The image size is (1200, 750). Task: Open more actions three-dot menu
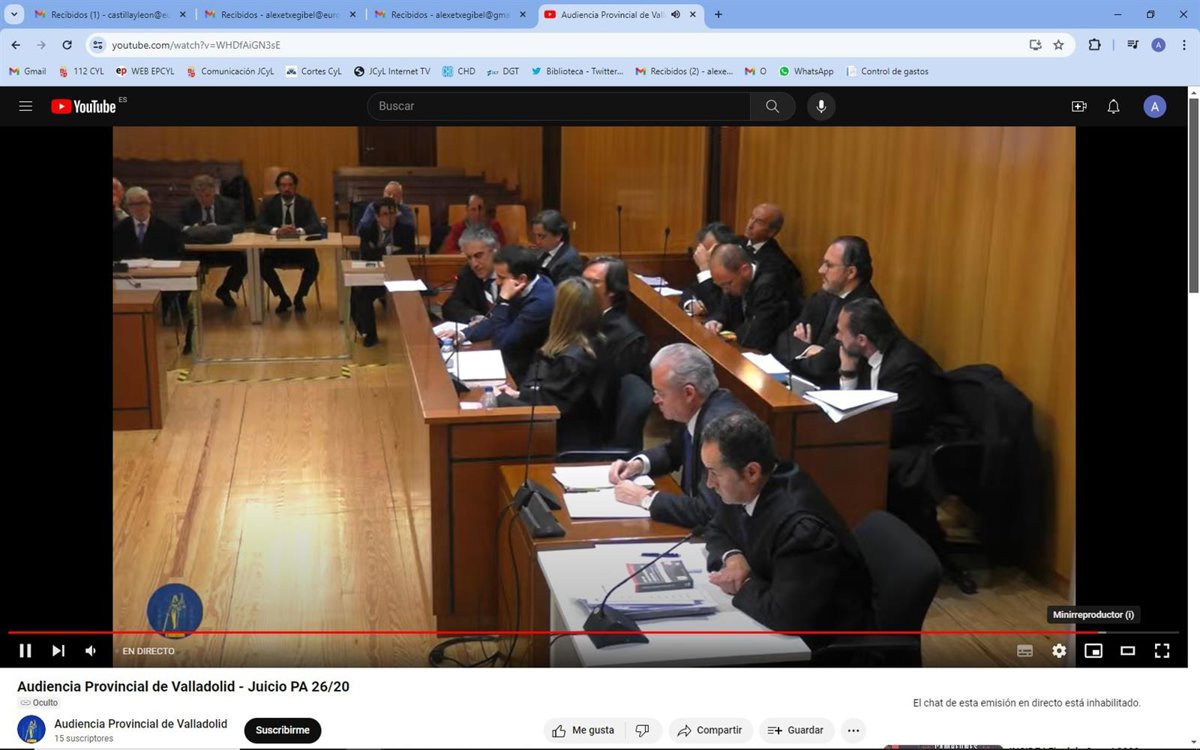(852, 730)
